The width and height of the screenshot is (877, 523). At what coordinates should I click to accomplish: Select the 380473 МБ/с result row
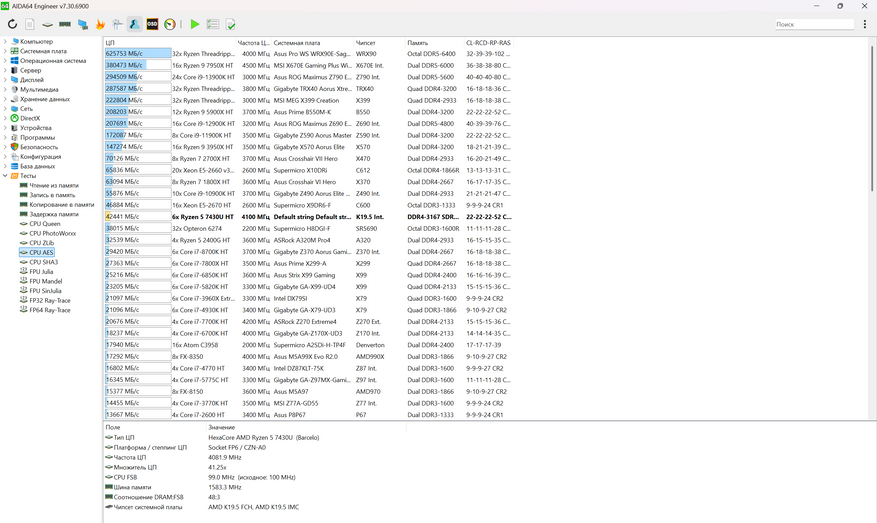coord(308,65)
